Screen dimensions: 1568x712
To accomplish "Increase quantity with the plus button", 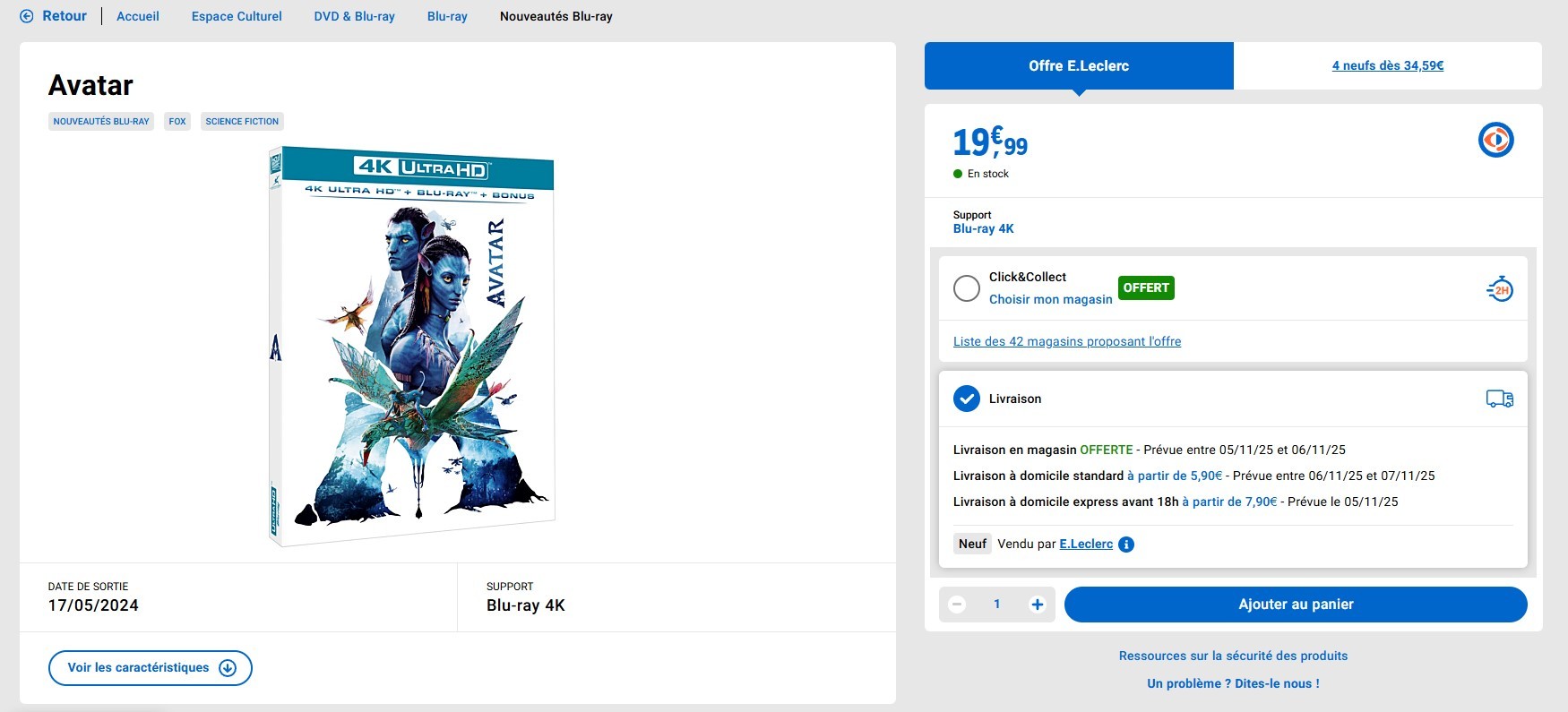I will (1037, 605).
